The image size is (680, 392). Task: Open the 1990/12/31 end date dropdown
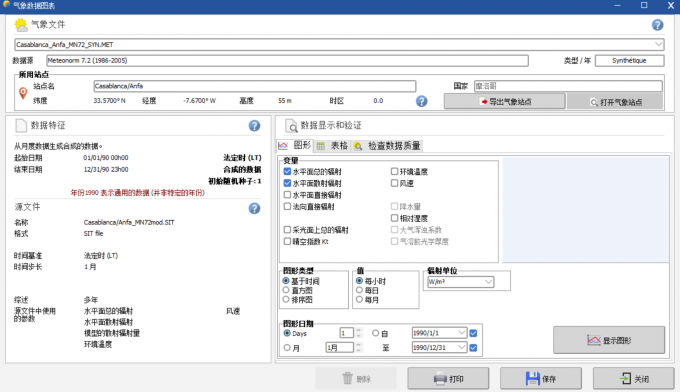[x=461, y=347]
